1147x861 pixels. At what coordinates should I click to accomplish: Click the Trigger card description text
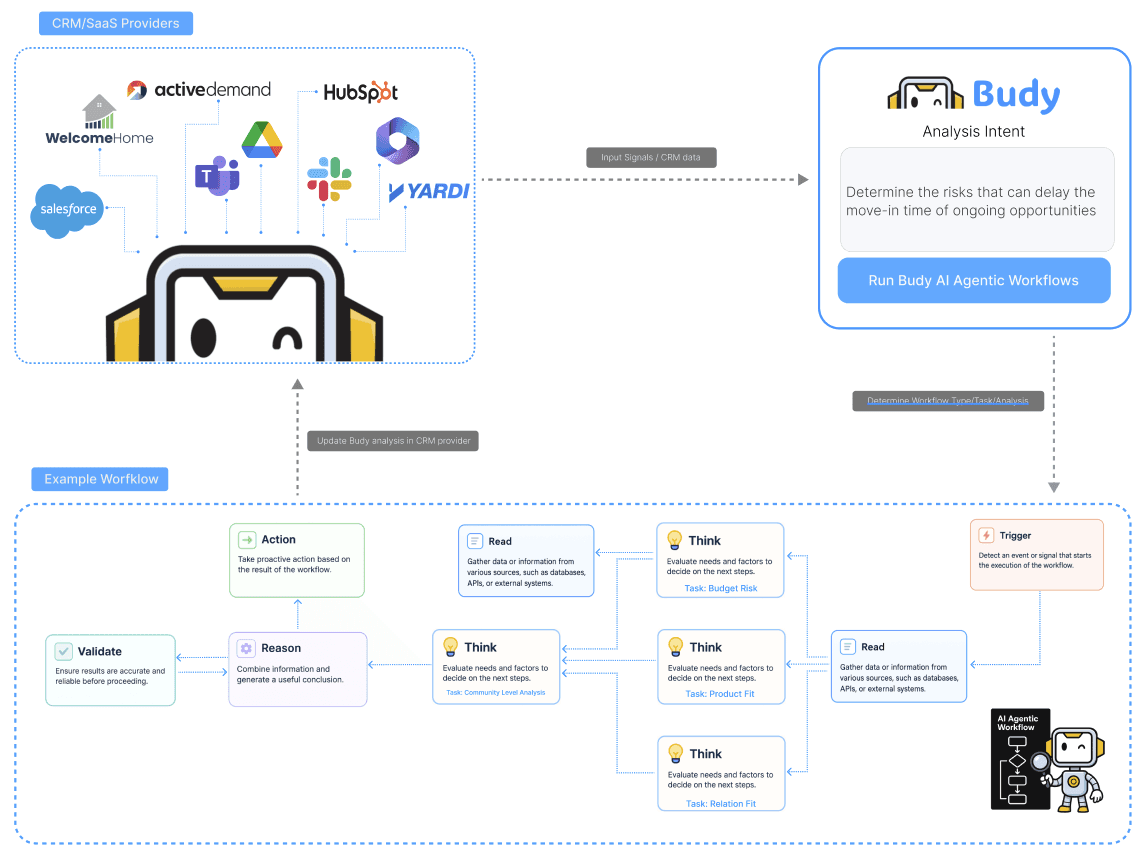(x=1034, y=560)
